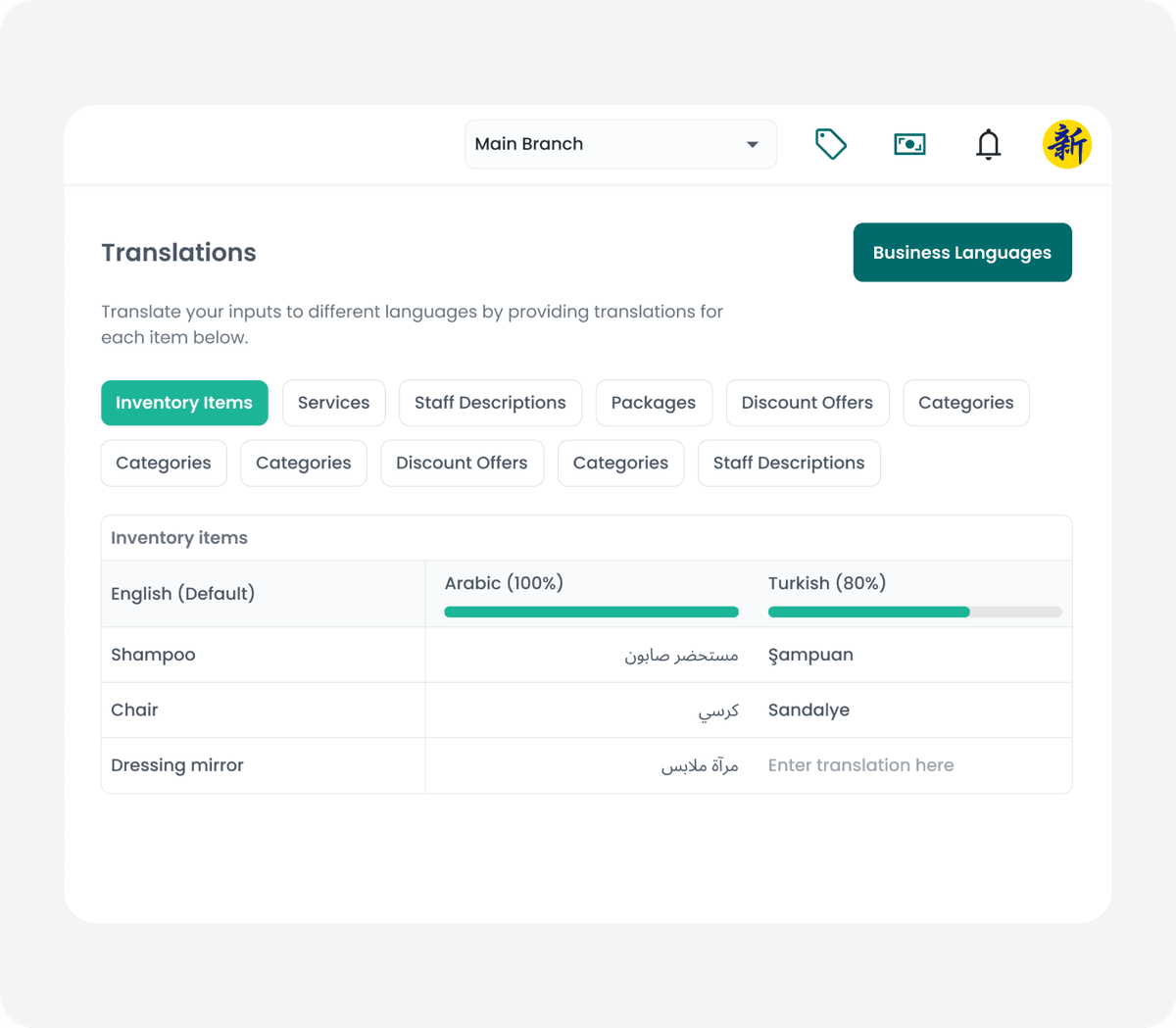Viewport: 1176px width, 1028px height.
Task: Switch to the Staff Descriptions tab
Action: (x=490, y=402)
